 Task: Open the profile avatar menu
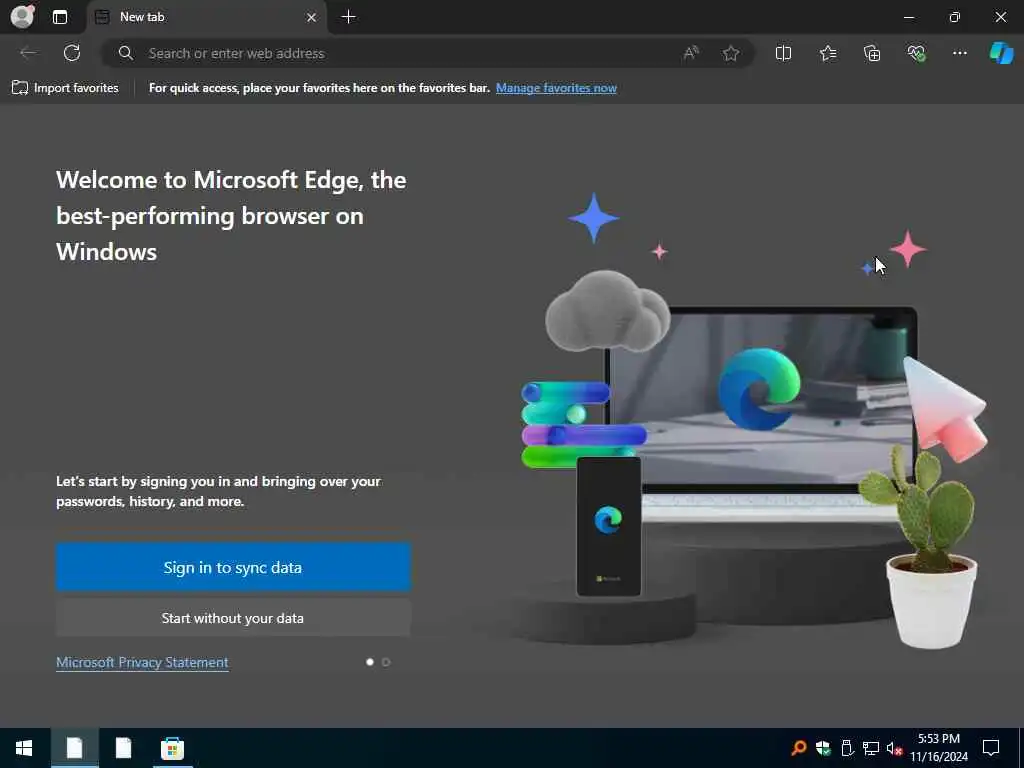point(22,16)
